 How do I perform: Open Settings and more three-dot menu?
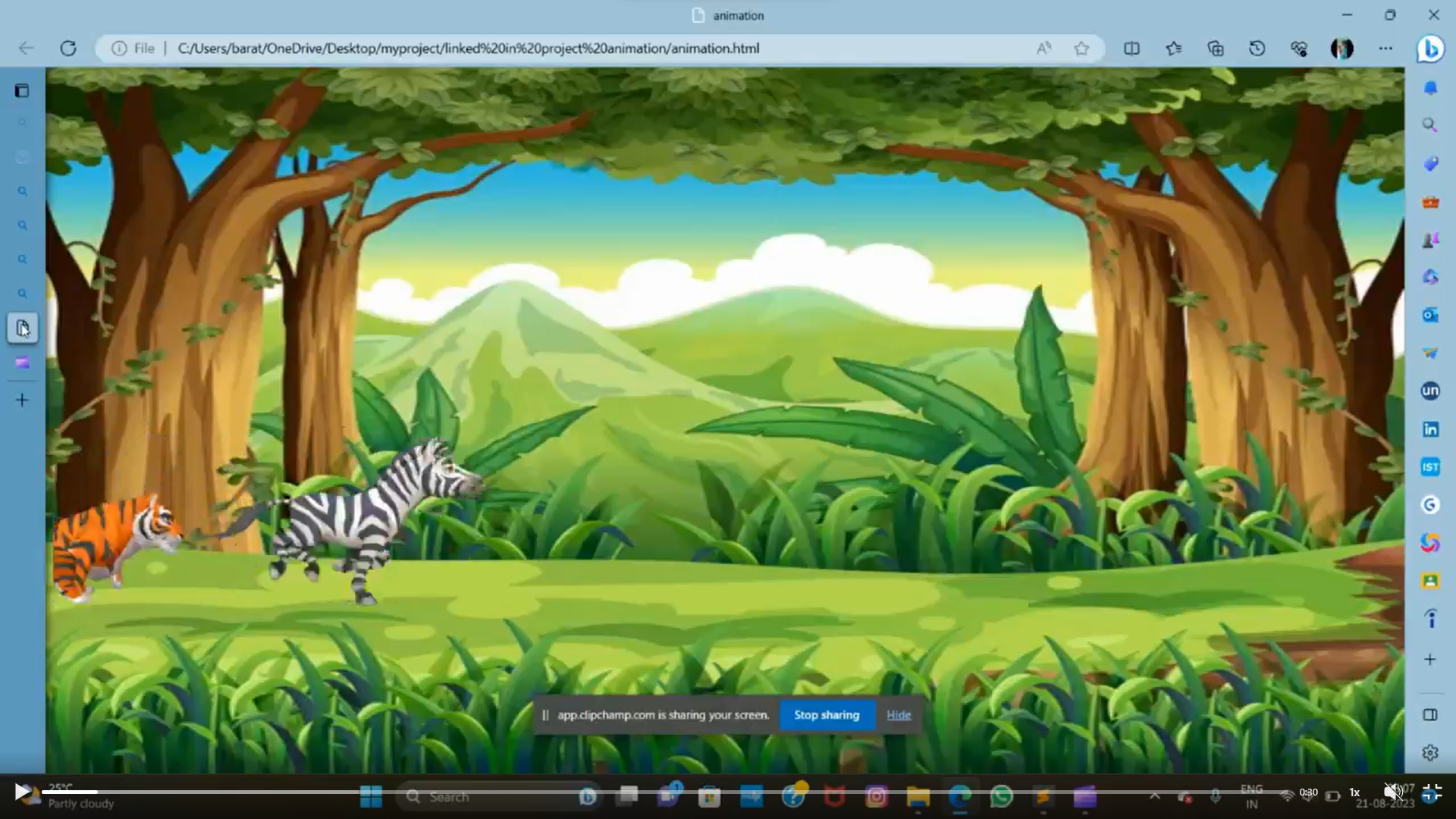(1385, 49)
